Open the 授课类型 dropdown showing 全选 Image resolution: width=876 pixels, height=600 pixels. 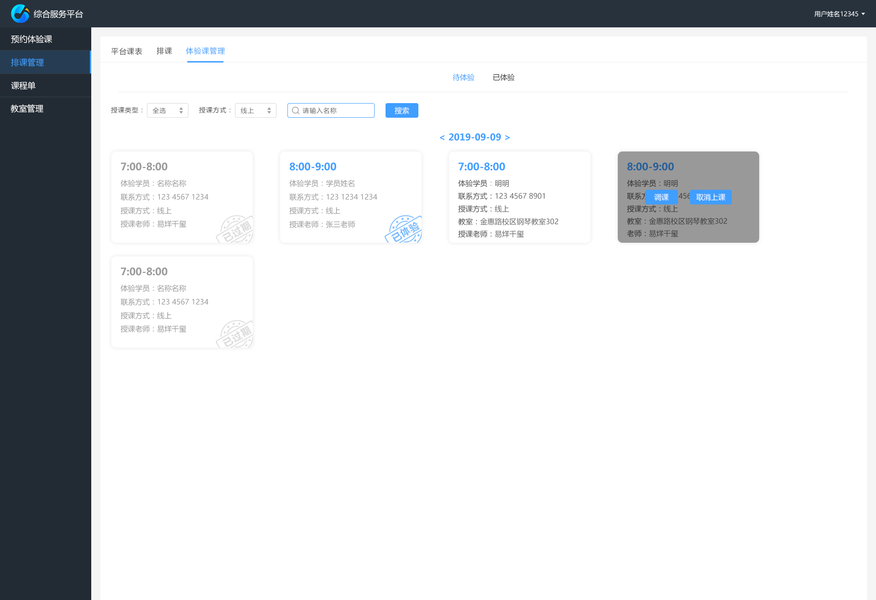[168, 111]
